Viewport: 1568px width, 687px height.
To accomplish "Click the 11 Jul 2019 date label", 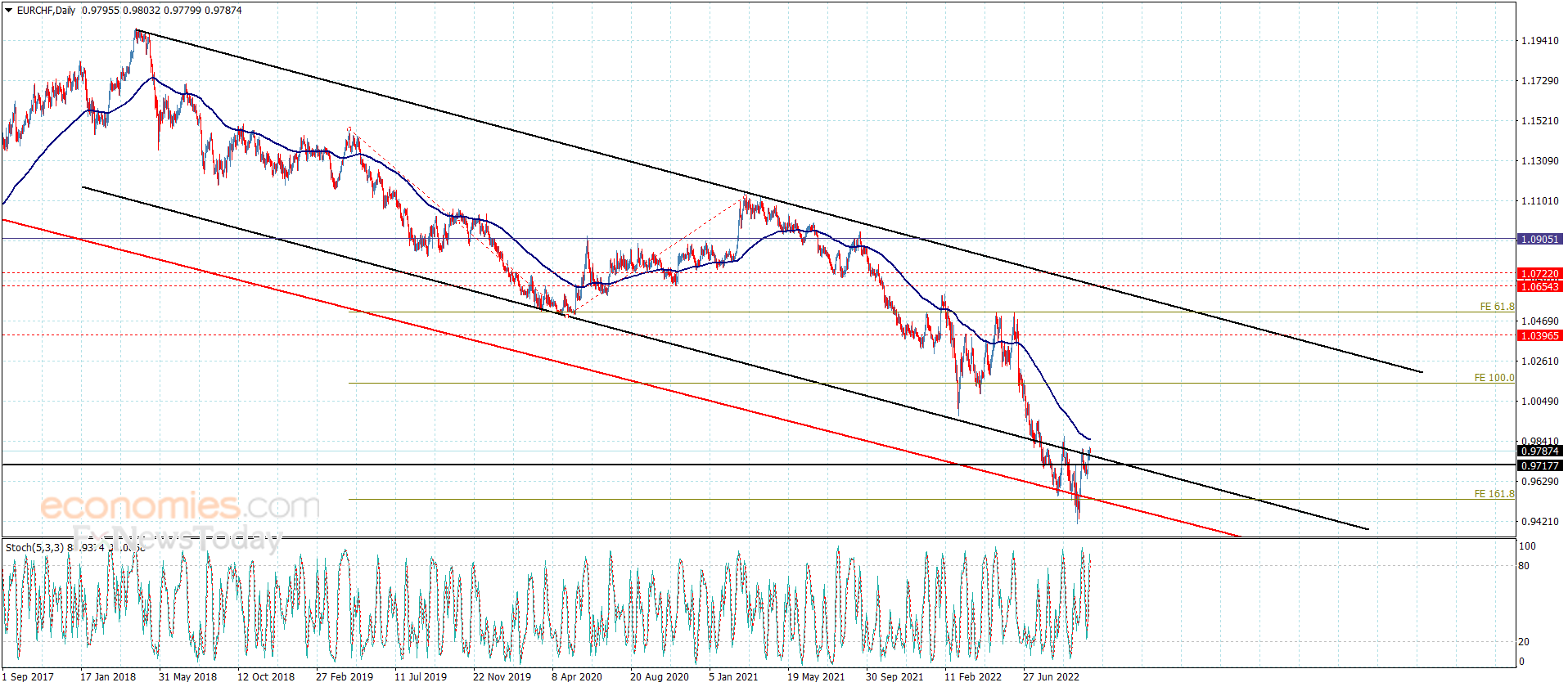I will coord(421,676).
